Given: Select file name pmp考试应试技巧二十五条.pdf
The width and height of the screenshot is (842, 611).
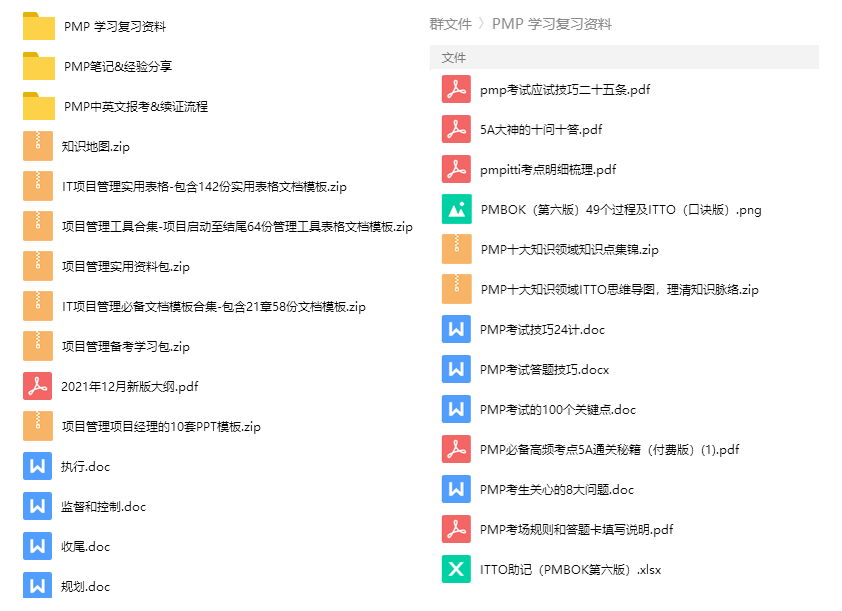Looking at the screenshot, I should [x=565, y=90].
